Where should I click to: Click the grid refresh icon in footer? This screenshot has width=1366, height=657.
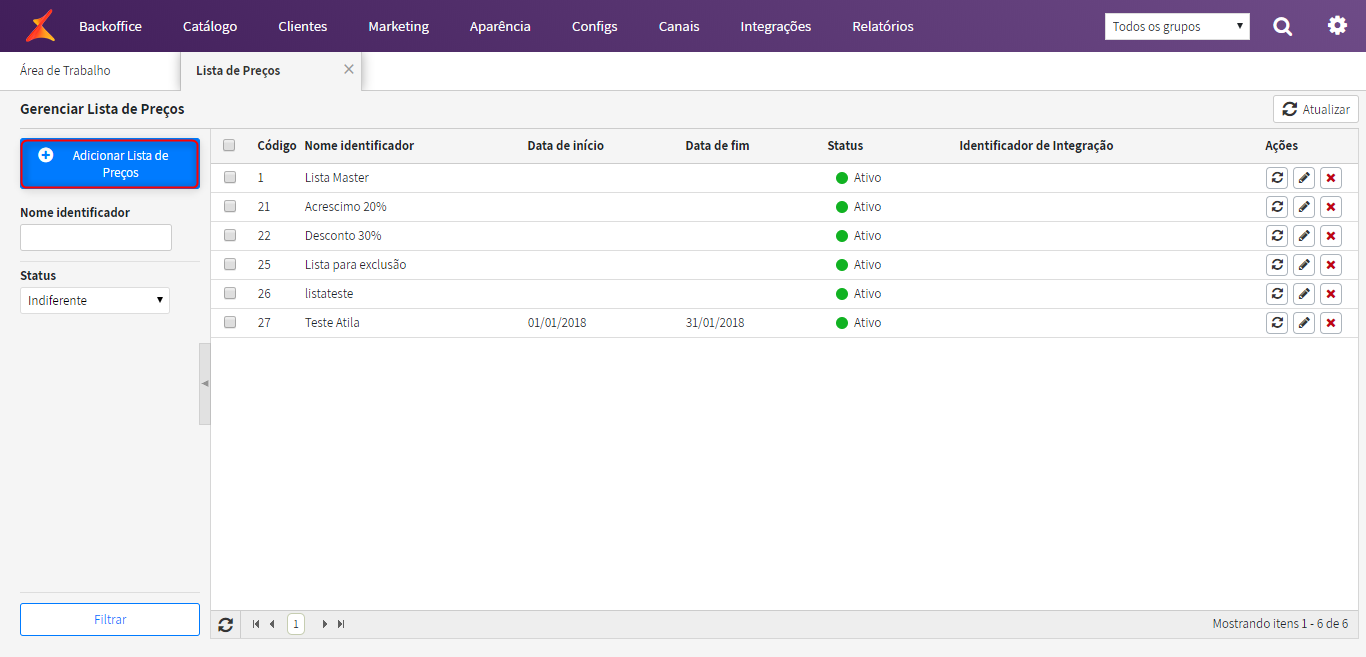coord(225,624)
